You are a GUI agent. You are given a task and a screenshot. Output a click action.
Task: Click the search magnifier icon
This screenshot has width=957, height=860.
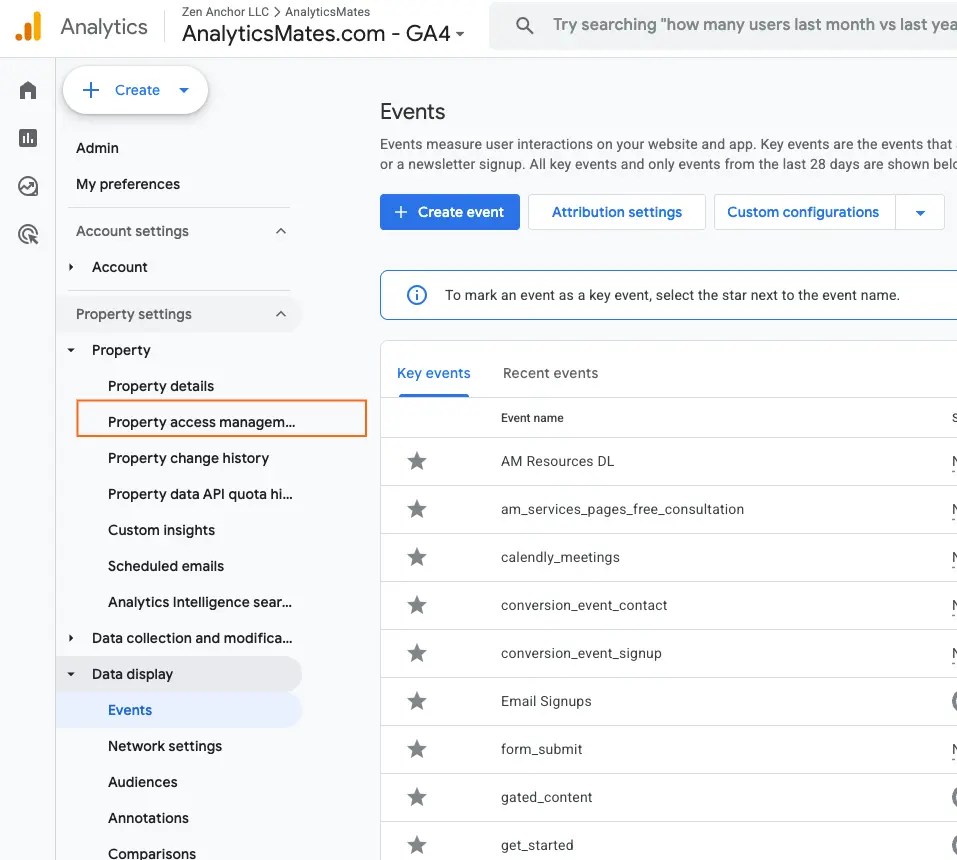[x=524, y=25]
